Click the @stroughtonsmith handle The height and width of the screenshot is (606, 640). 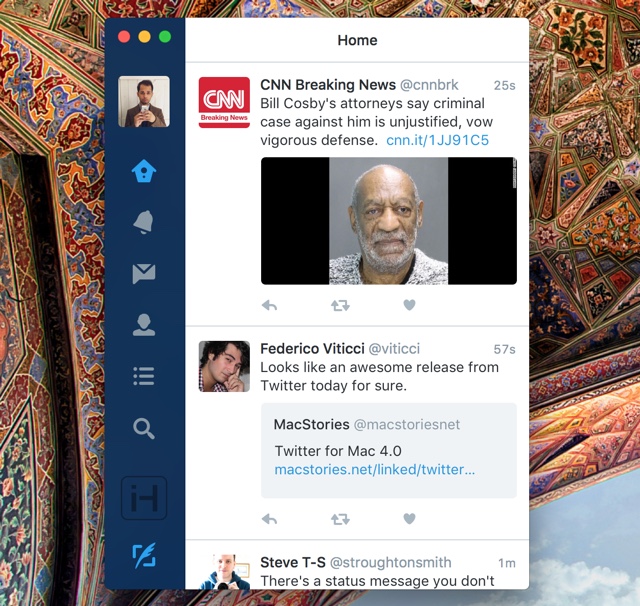pyautogui.click(x=390, y=562)
